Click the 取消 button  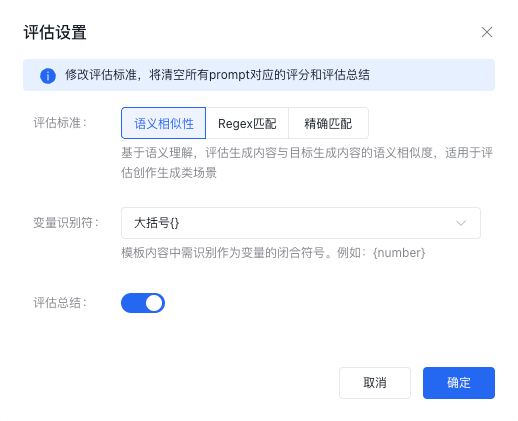[x=375, y=383]
